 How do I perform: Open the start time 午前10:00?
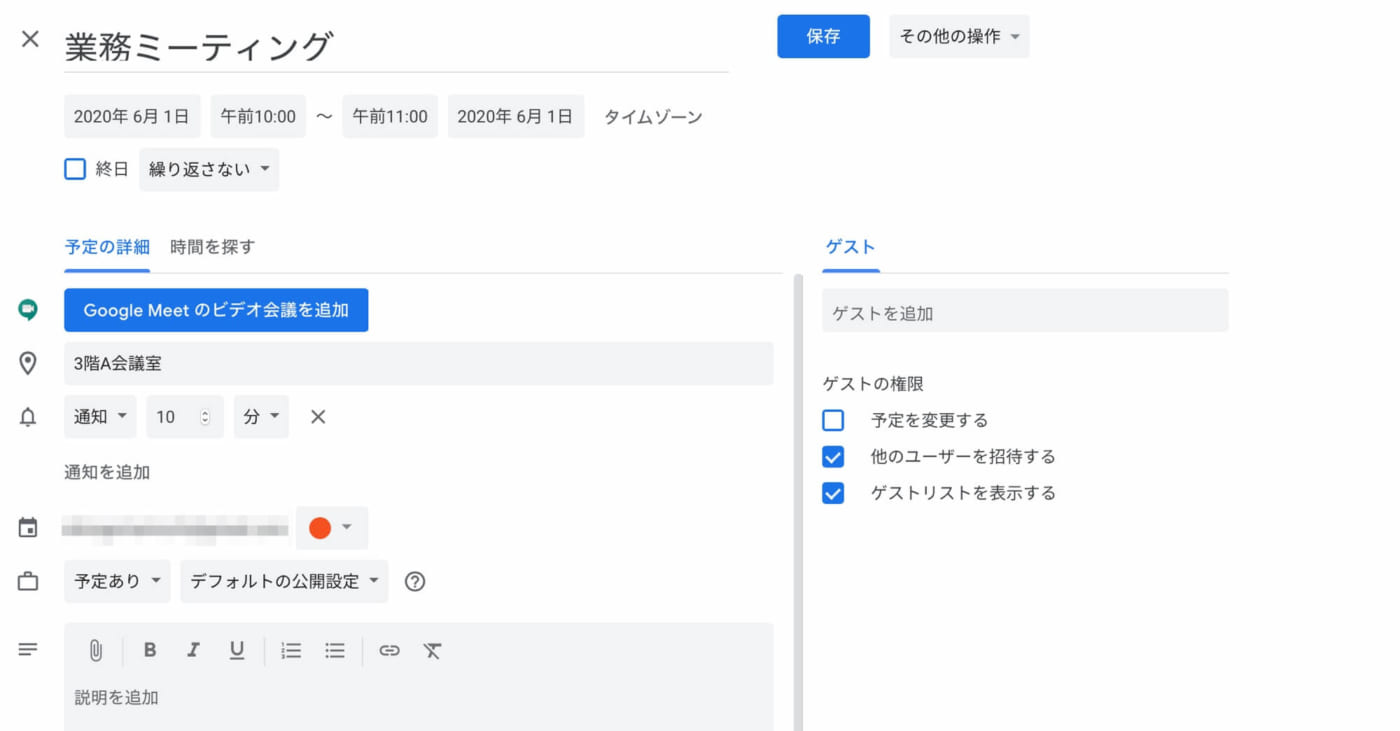click(x=258, y=116)
